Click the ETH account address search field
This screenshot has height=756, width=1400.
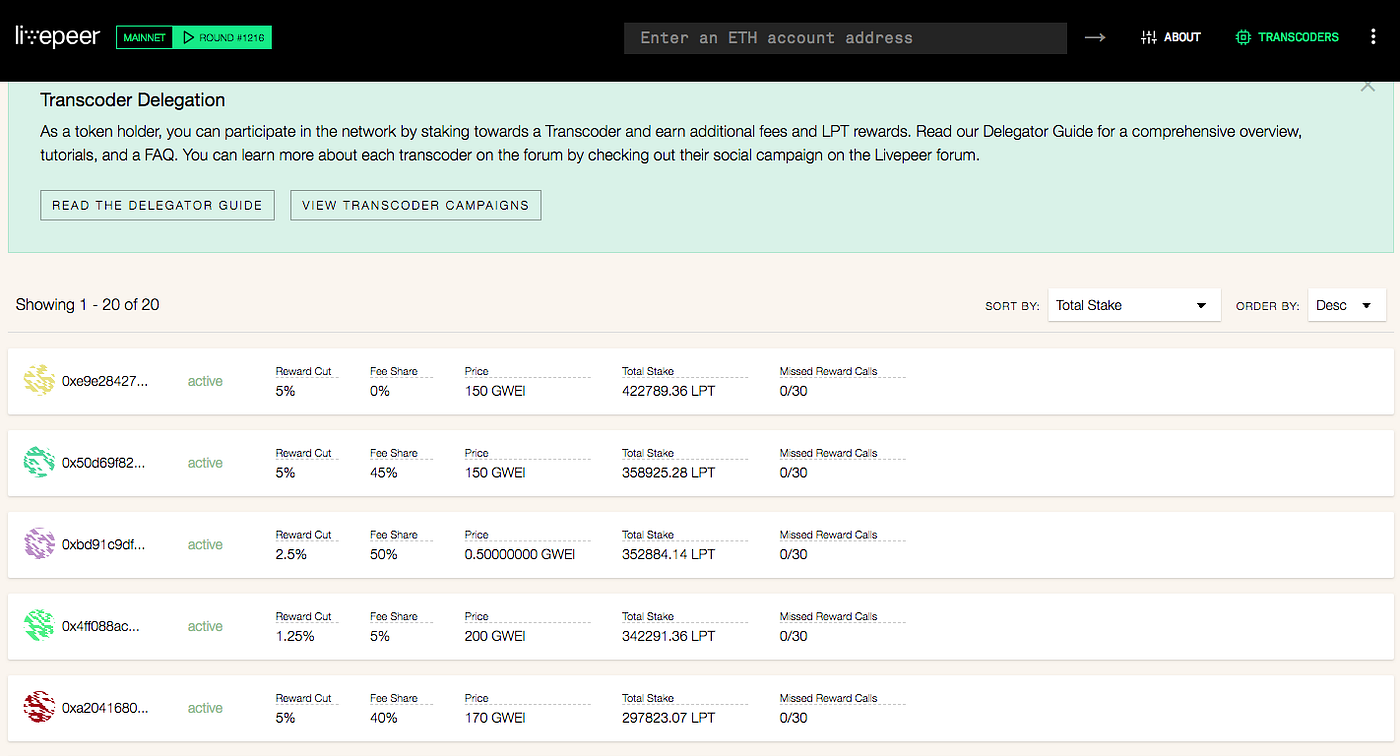click(845, 38)
